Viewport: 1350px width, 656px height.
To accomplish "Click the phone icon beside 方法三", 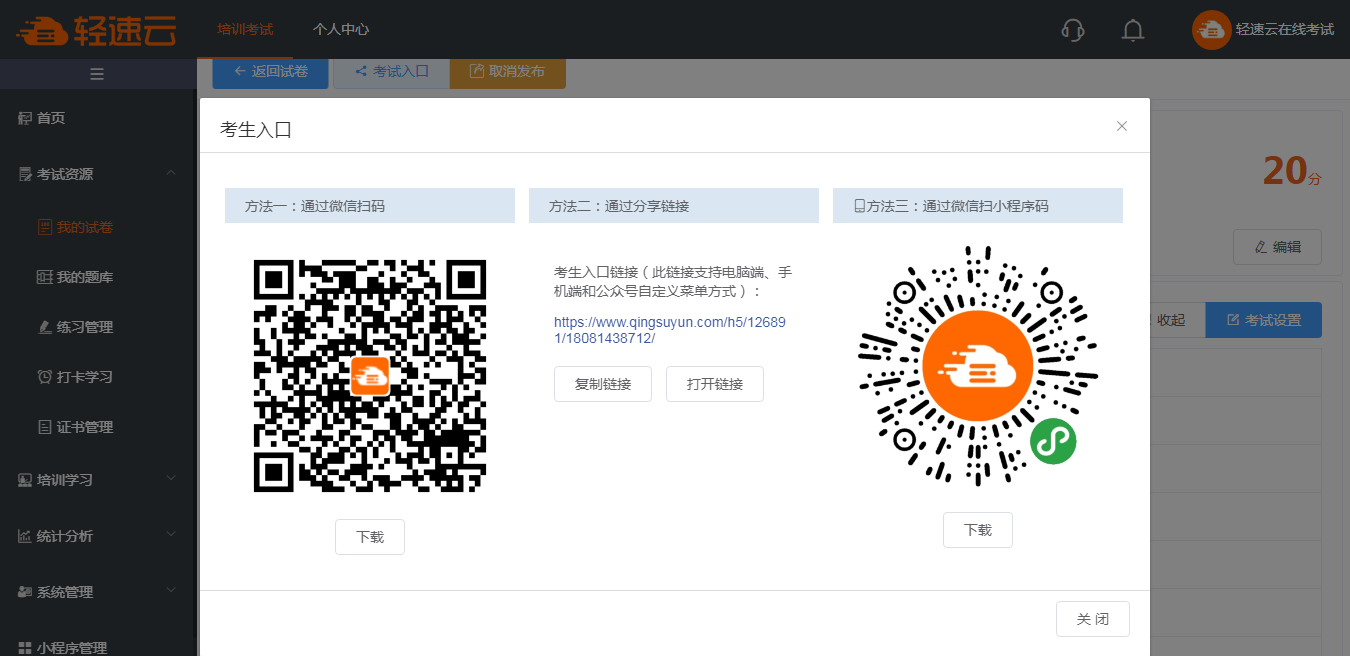I will tap(859, 206).
